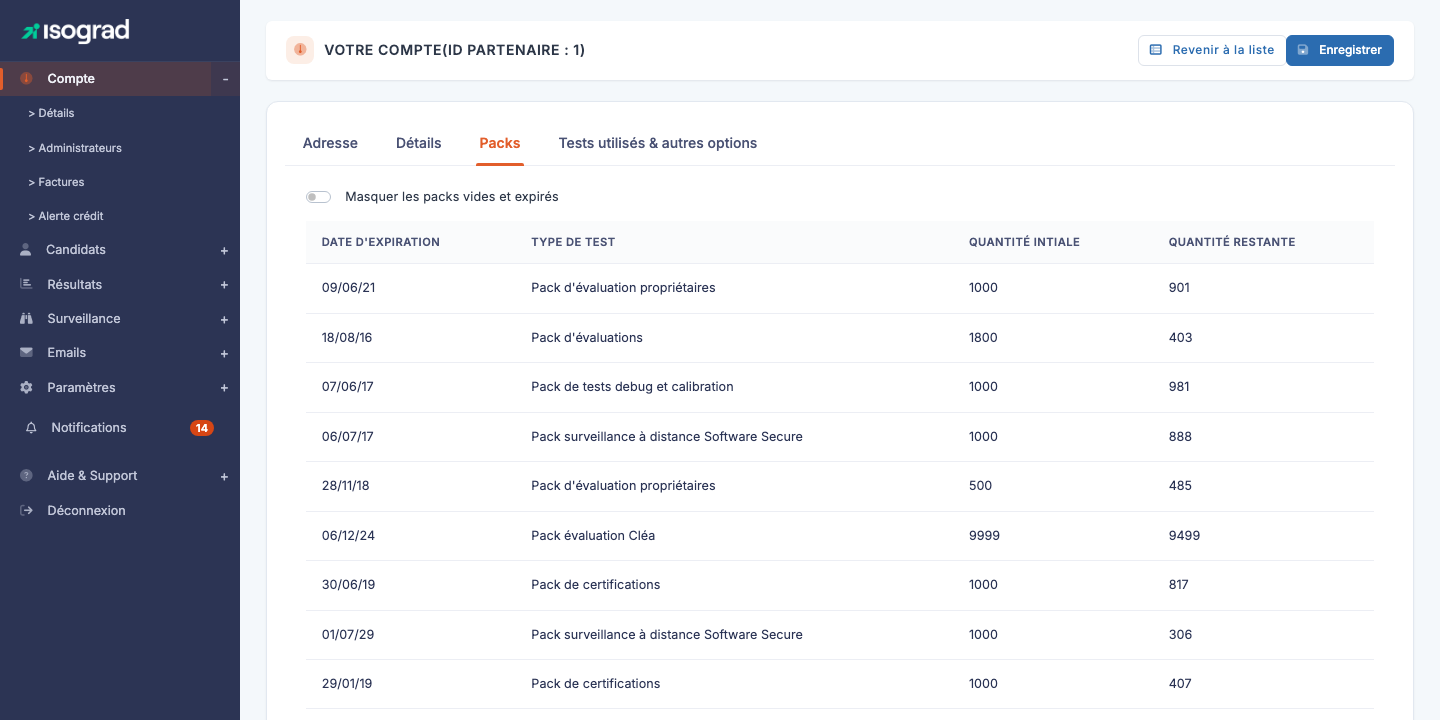The width and height of the screenshot is (1440, 720).
Task: Switch to the Adresse tab
Action: (330, 143)
